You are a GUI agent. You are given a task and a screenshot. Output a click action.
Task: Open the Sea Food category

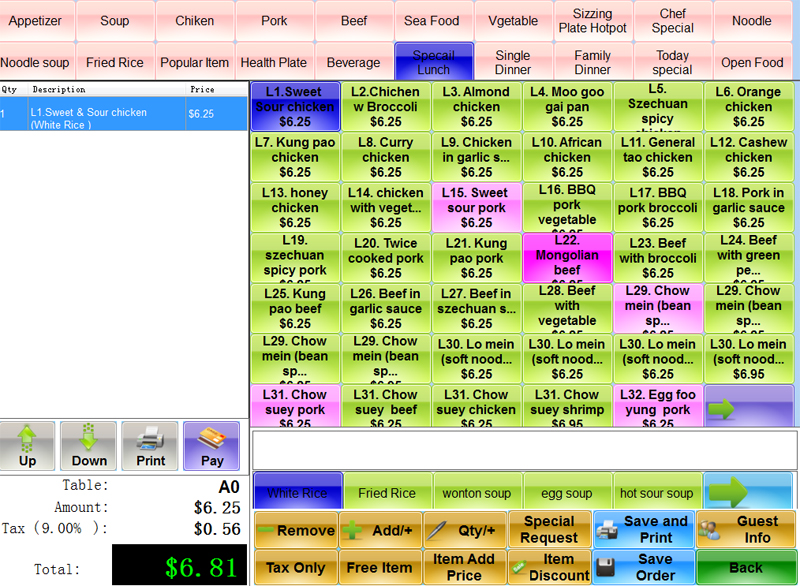pyautogui.click(x=432, y=21)
